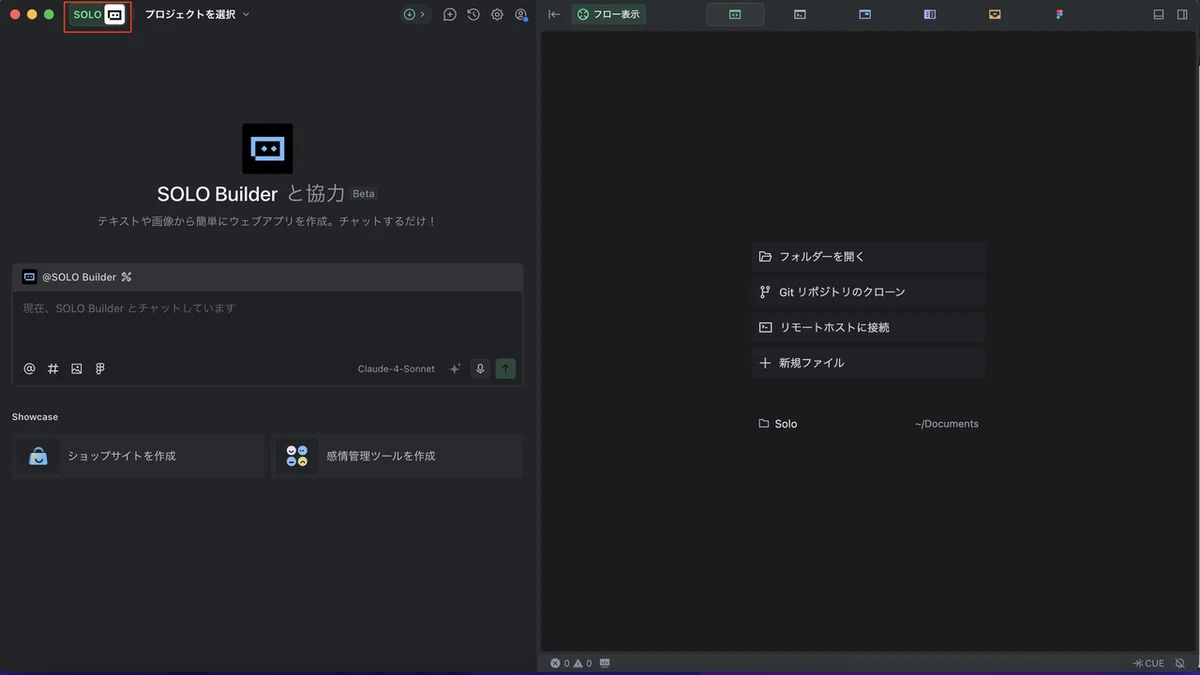1200x675 pixels.
Task: Toggle the right side panel layout icon
Action: point(1183,15)
